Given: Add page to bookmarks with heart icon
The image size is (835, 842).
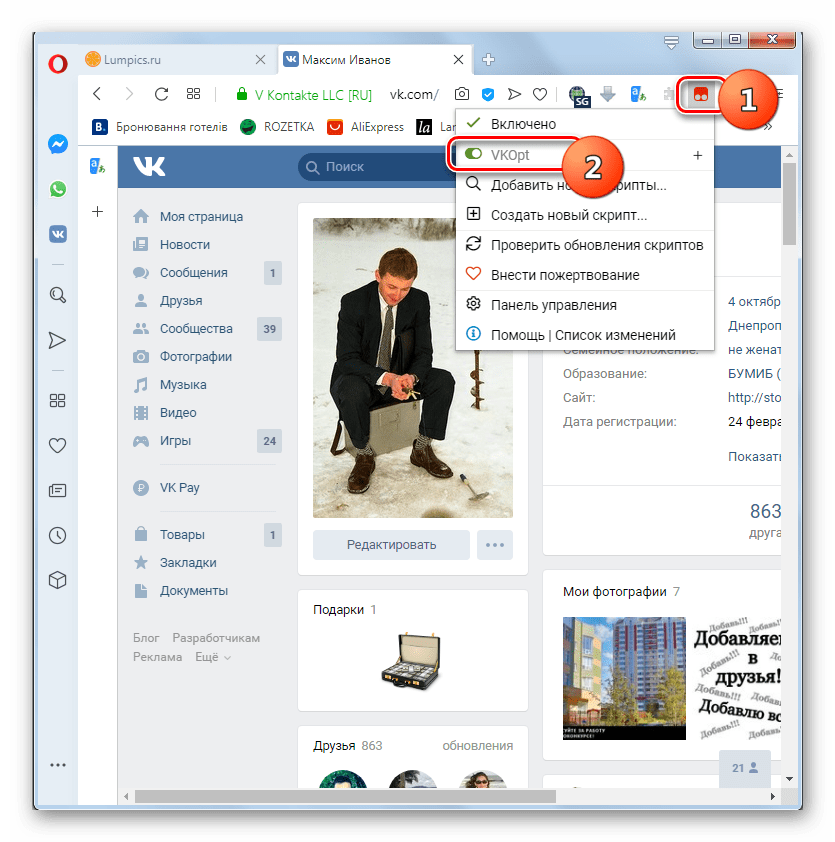Looking at the screenshot, I should point(540,95).
